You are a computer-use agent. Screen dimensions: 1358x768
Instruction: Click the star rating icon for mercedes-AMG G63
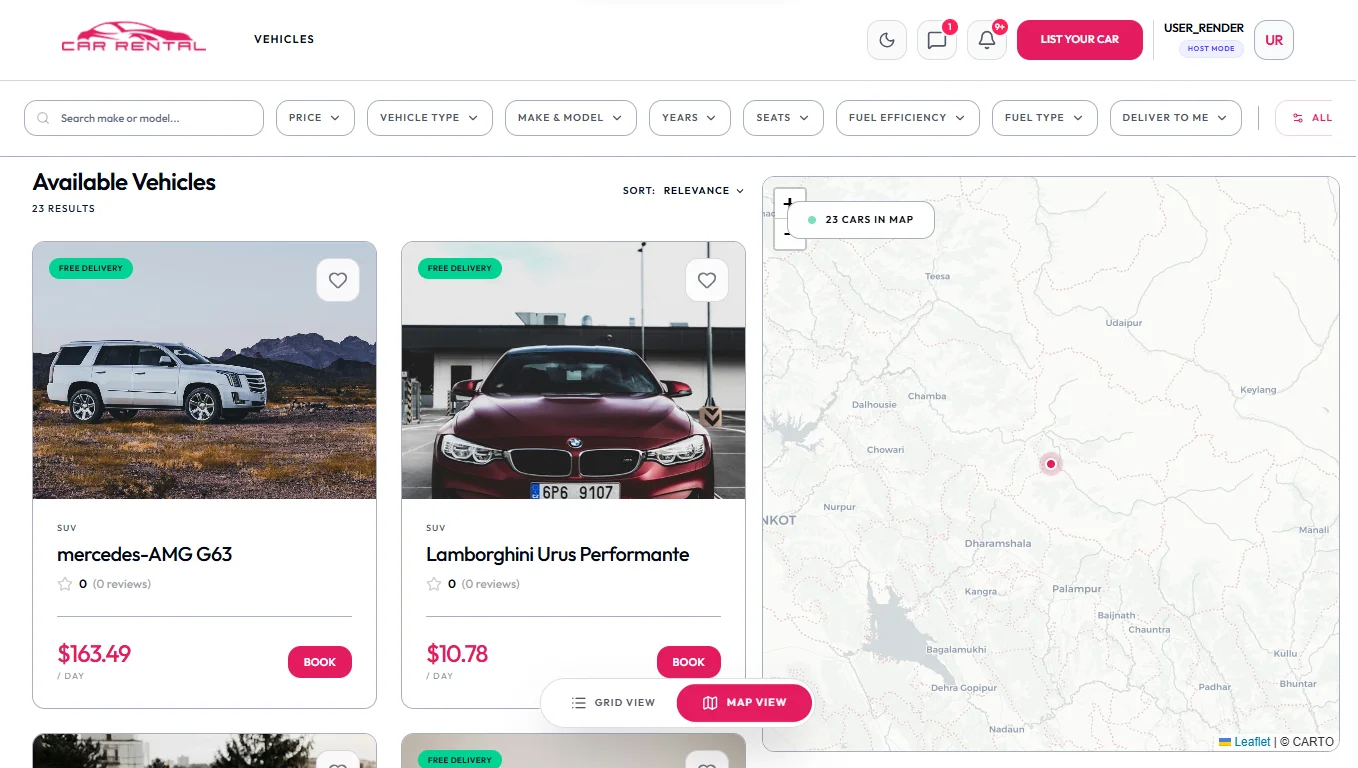point(65,584)
